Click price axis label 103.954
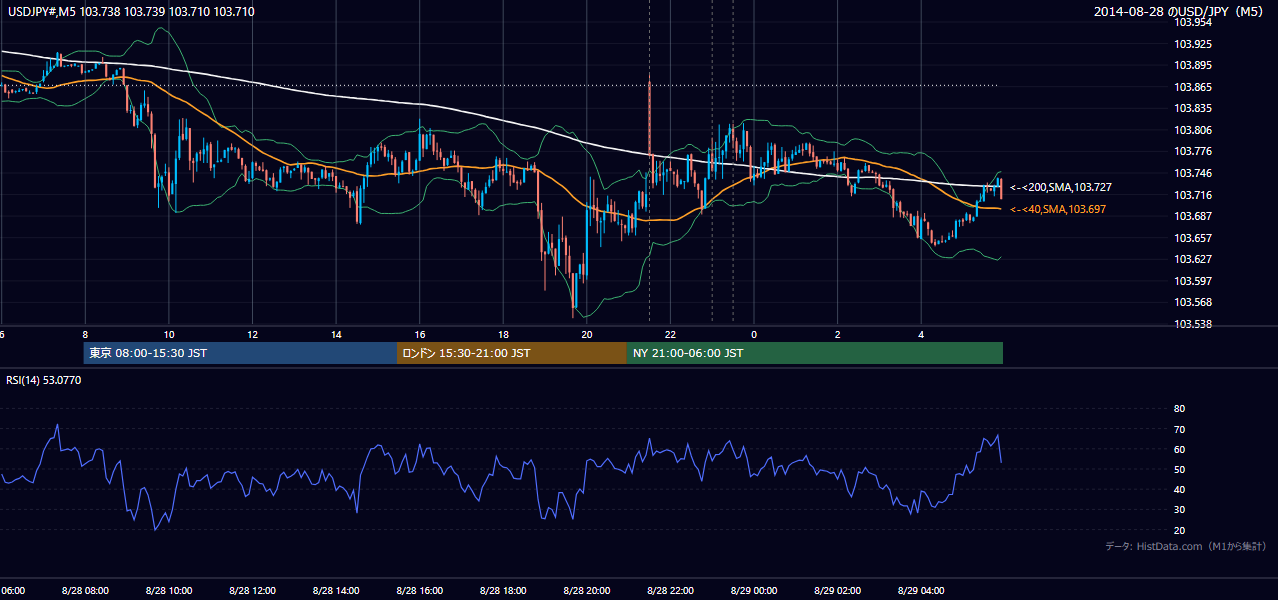The width and height of the screenshot is (1278, 600). (x=1193, y=22)
